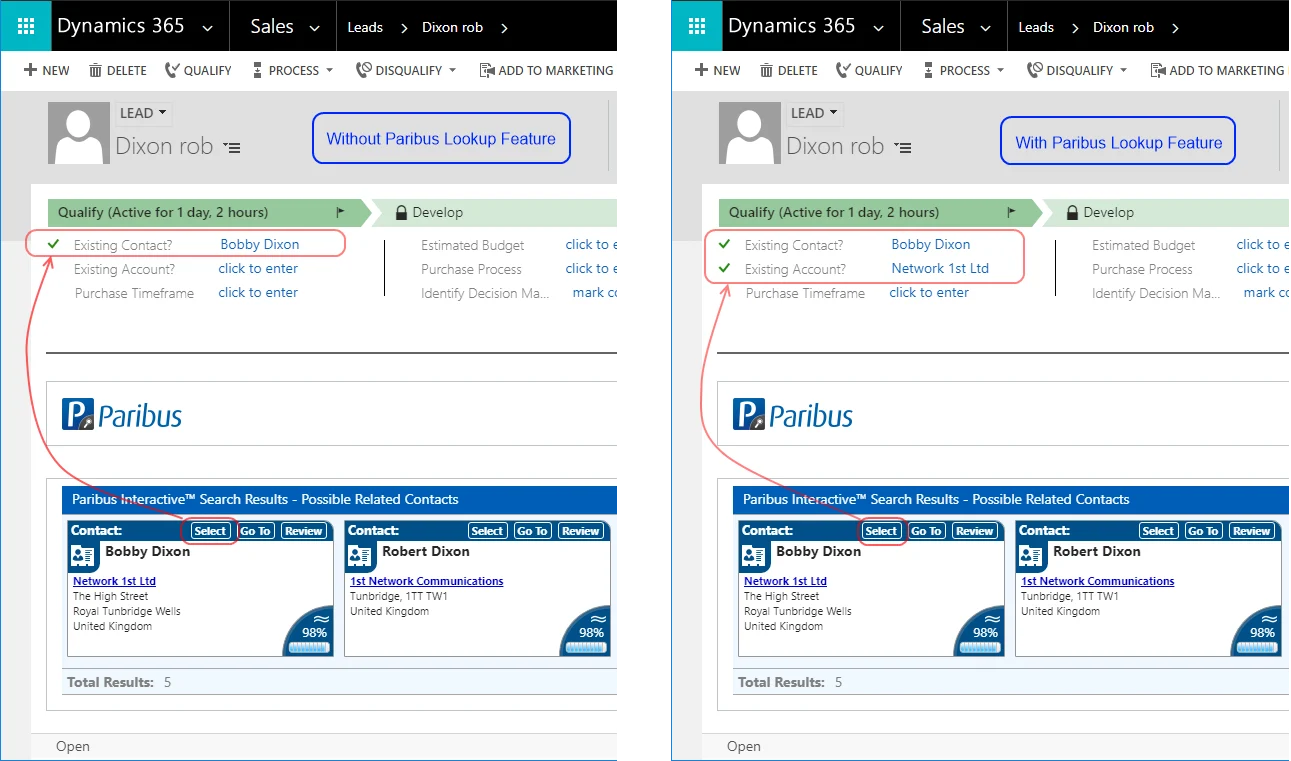Click QUALIFY command in right screenshot
The width and height of the screenshot is (1291, 761).
coord(869,70)
